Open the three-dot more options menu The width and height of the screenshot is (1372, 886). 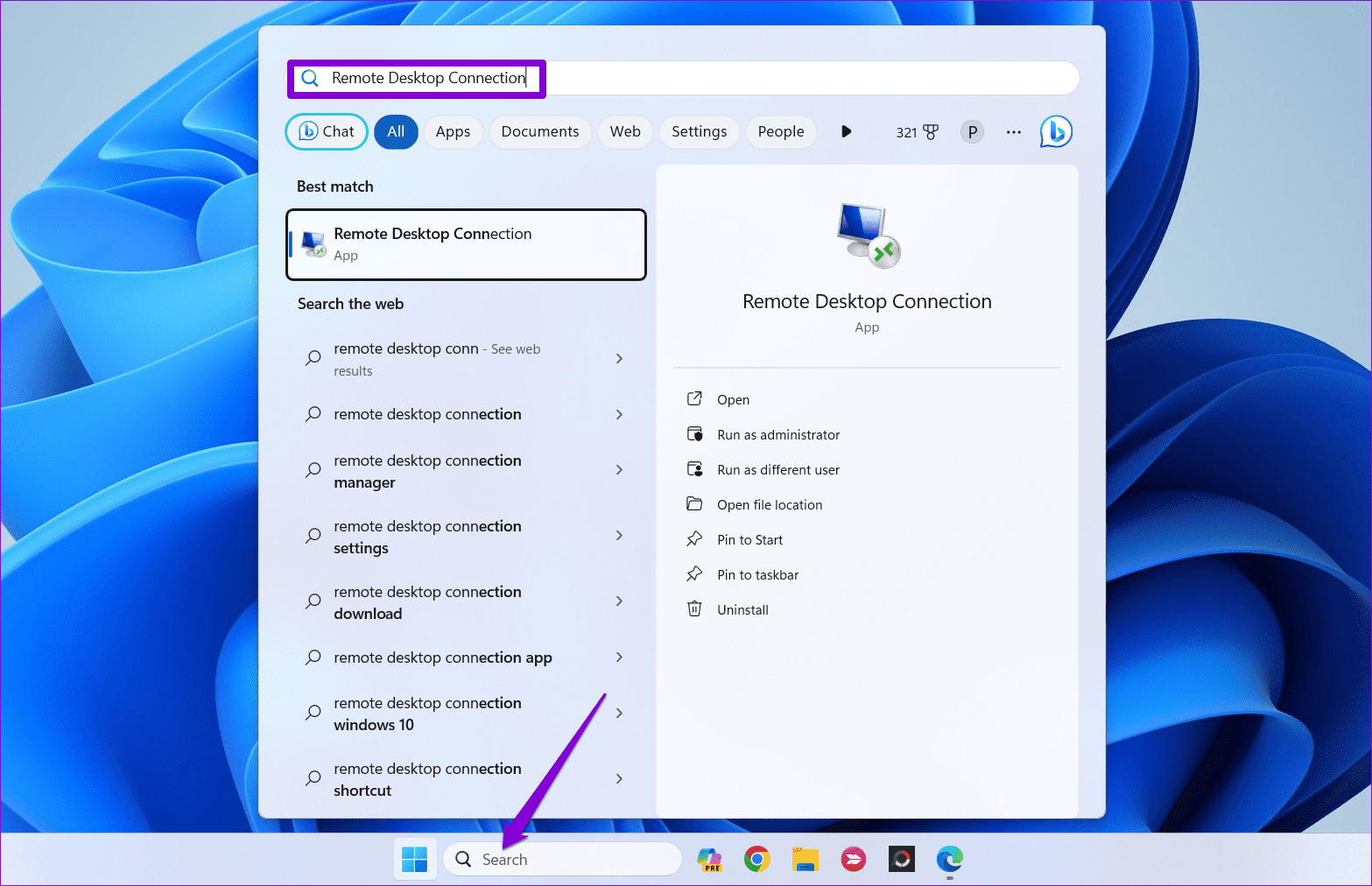(x=1014, y=132)
